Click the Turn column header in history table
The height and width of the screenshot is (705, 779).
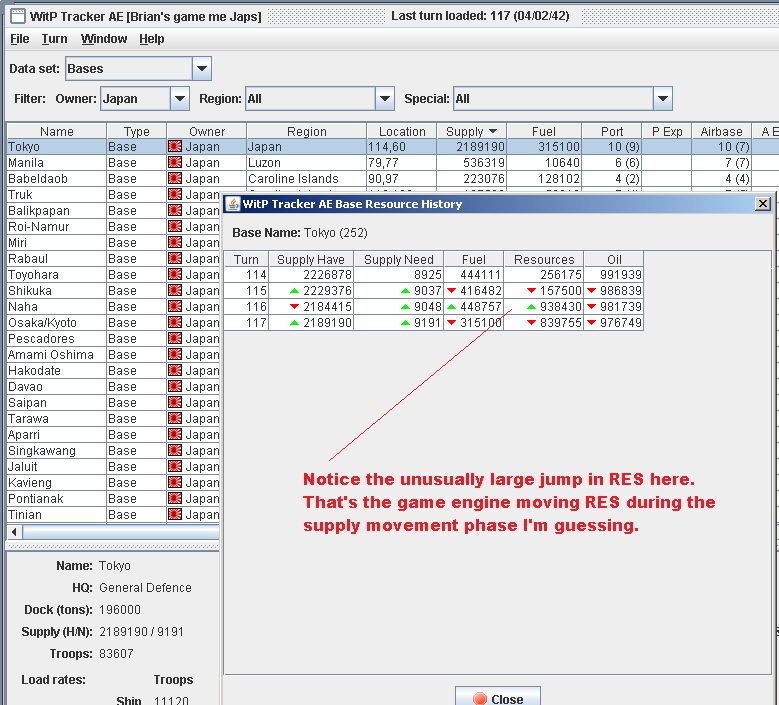coord(246,259)
